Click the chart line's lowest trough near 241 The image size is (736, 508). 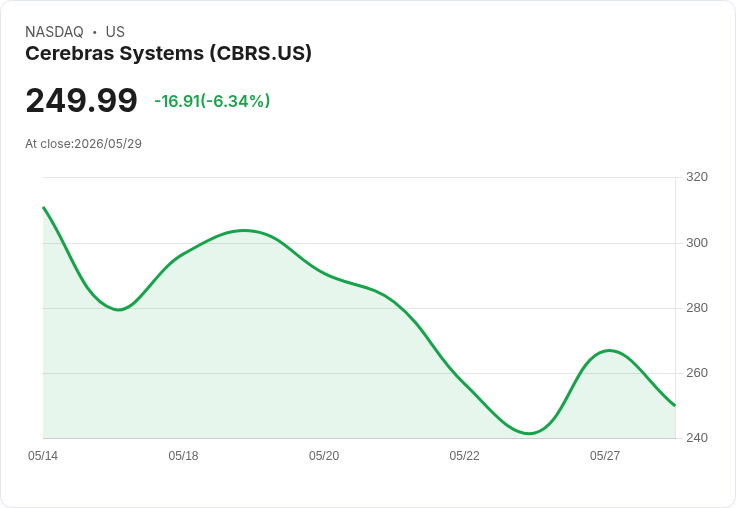[x=529, y=433]
